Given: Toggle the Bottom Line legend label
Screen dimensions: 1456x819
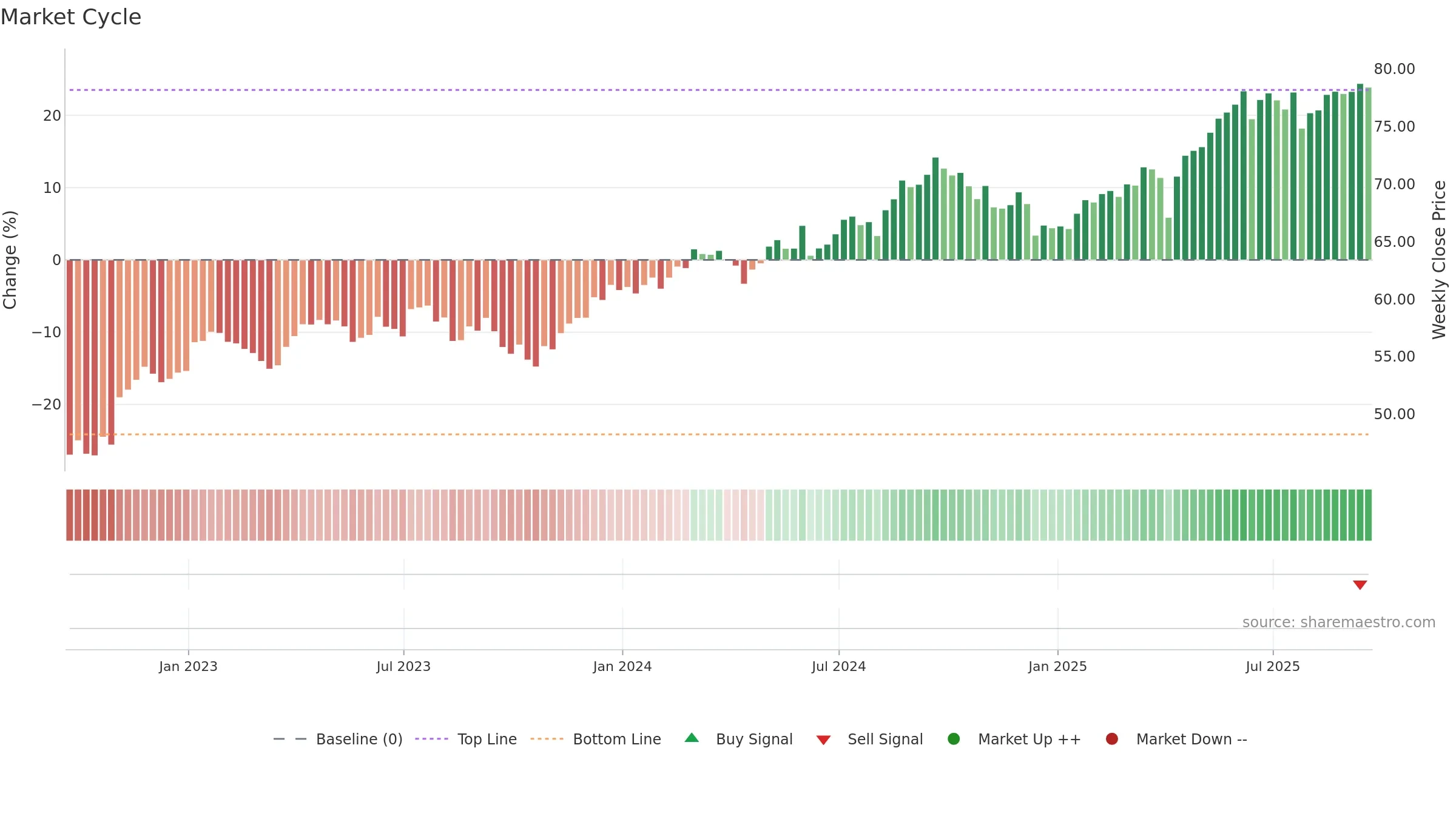Looking at the screenshot, I should click(617, 739).
